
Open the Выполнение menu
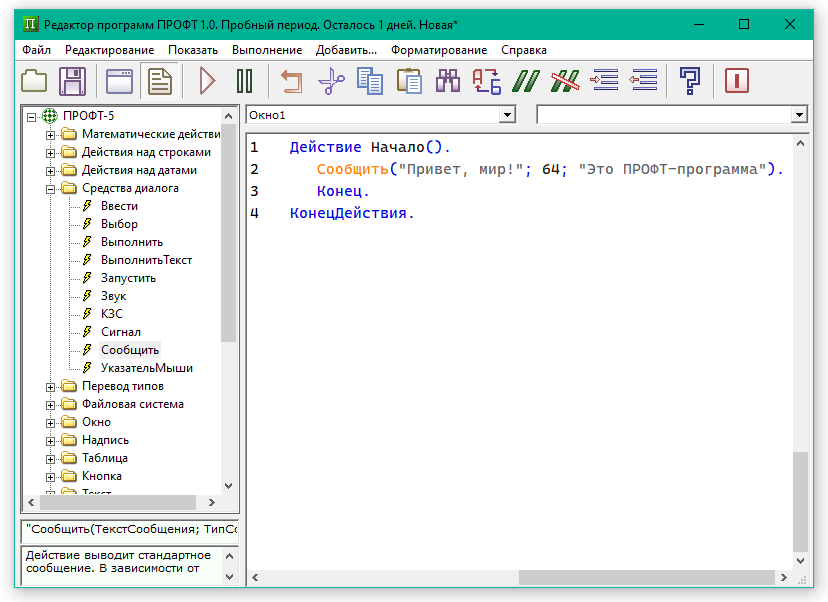pyautogui.click(x=267, y=50)
